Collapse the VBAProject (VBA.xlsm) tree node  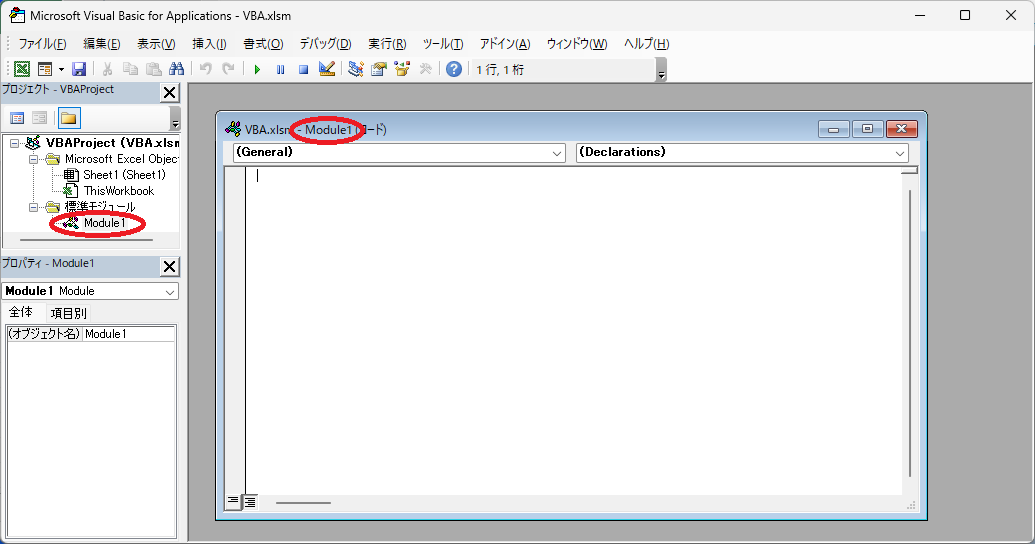point(15,143)
